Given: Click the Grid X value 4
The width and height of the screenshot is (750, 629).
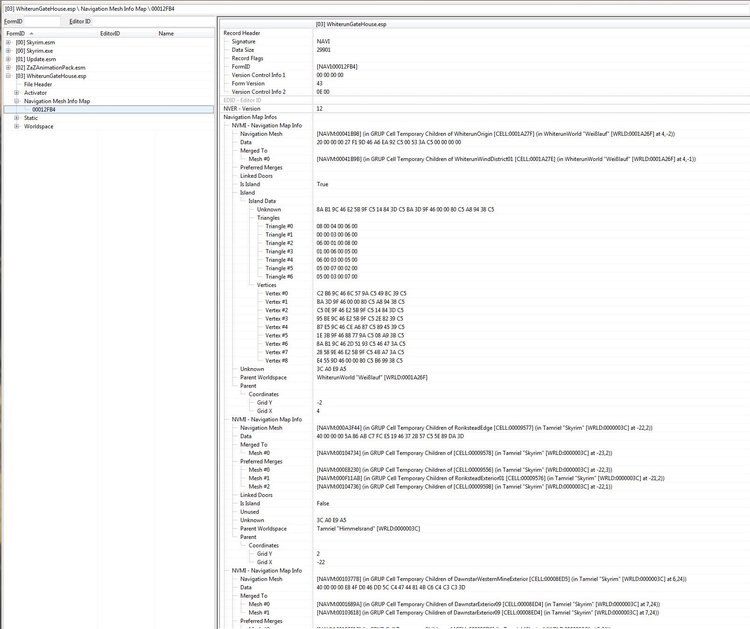Looking at the screenshot, I should 318,411.
